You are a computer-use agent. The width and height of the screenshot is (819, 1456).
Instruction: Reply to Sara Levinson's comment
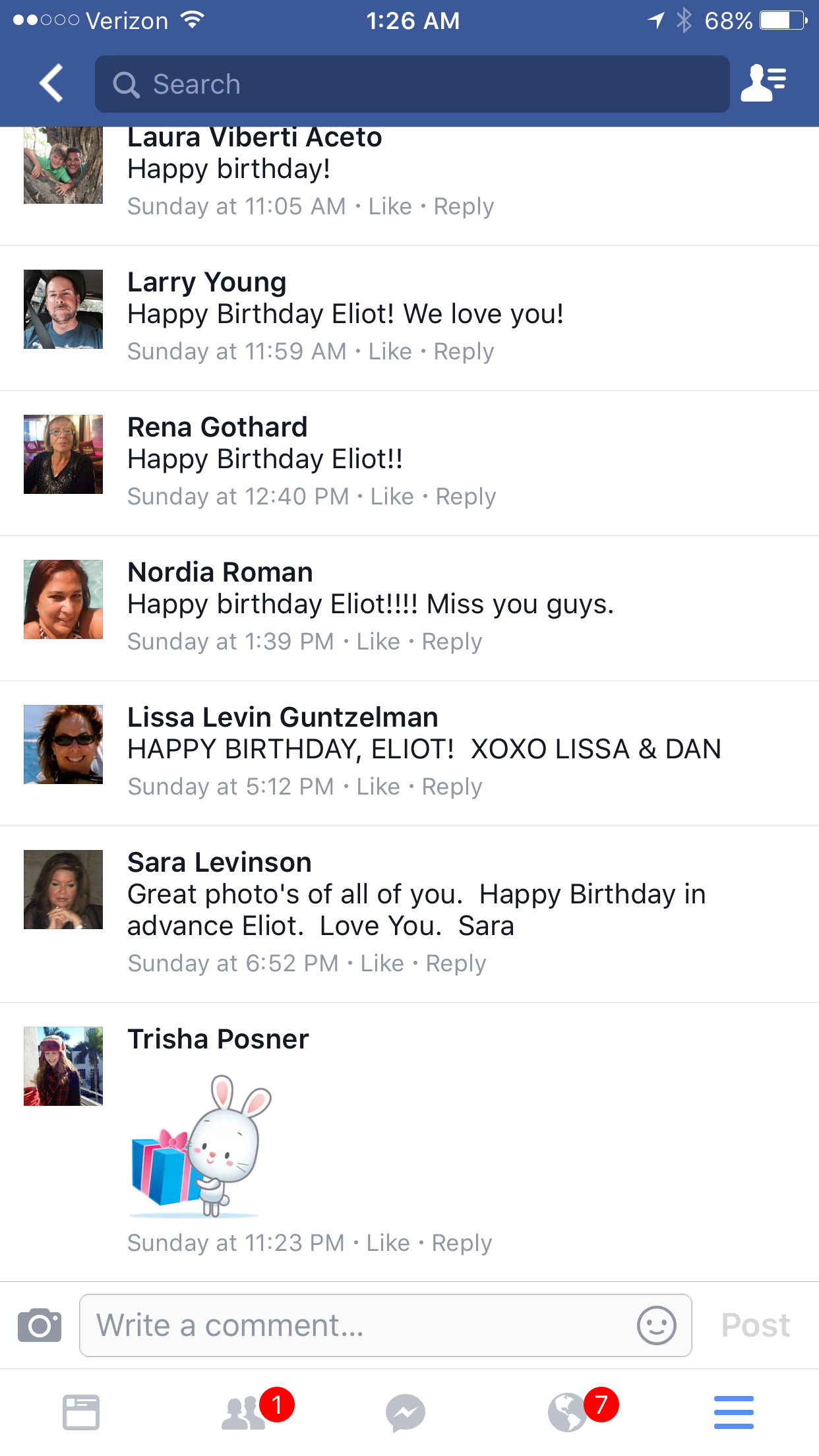click(456, 963)
